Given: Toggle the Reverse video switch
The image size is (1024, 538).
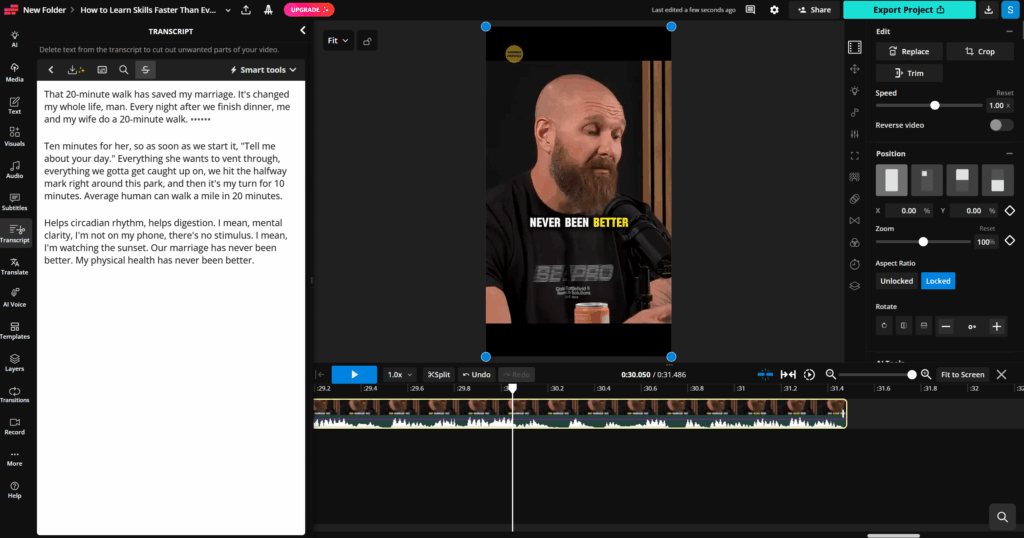Looking at the screenshot, I should point(1000,125).
